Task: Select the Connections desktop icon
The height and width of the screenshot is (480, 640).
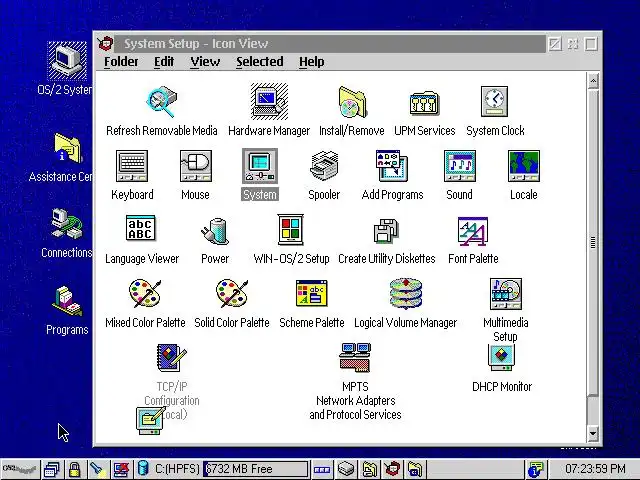Action: pyautogui.click(x=67, y=224)
